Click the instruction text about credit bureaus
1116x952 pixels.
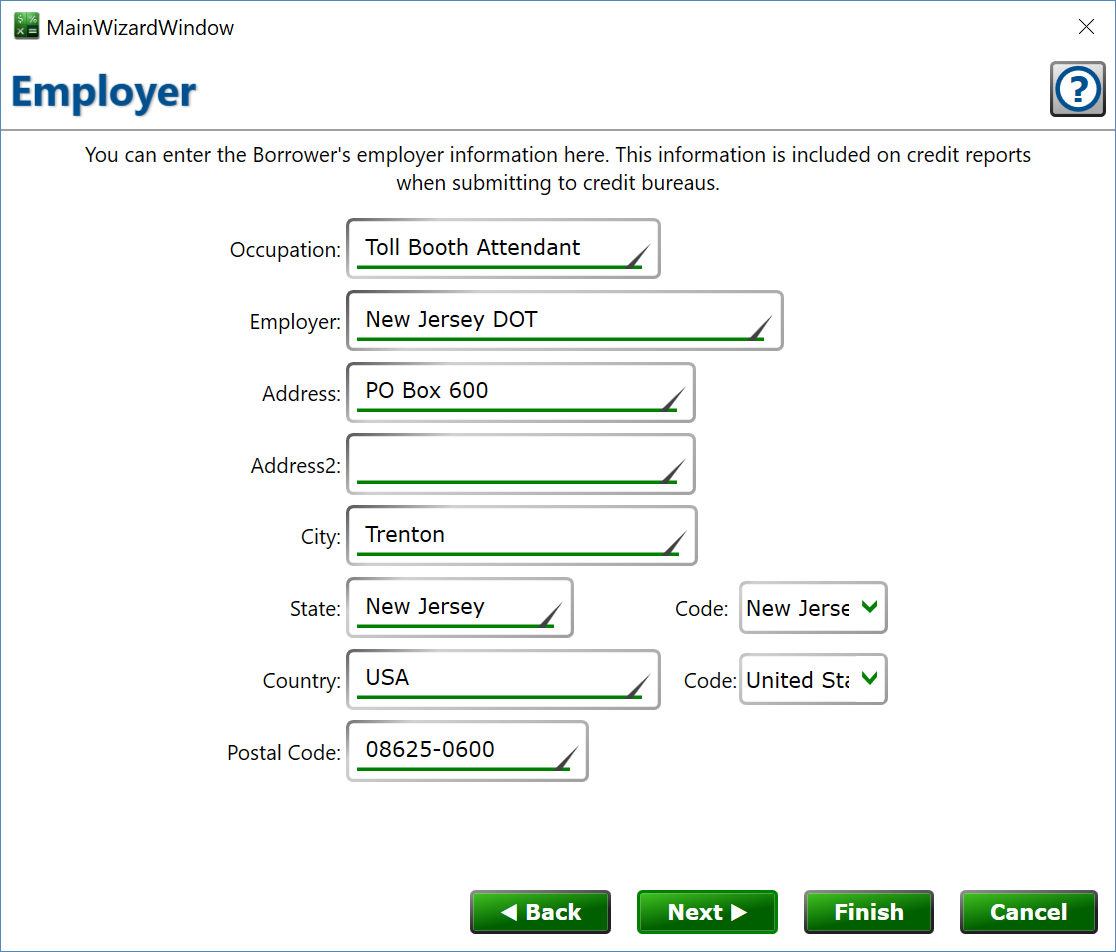(557, 169)
